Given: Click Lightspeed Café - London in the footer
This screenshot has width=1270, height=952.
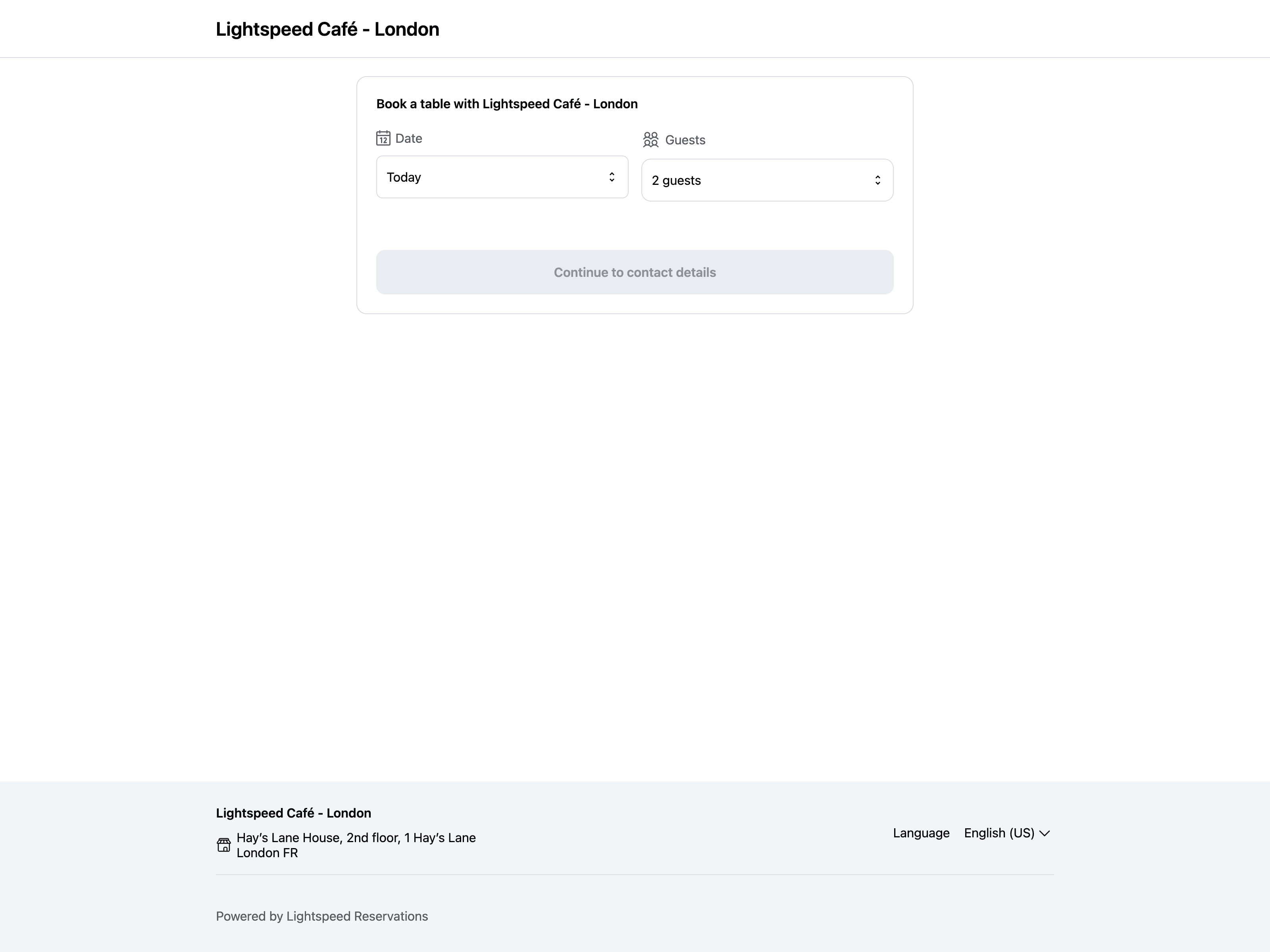Looking at the screenshot, I should 293,812.
